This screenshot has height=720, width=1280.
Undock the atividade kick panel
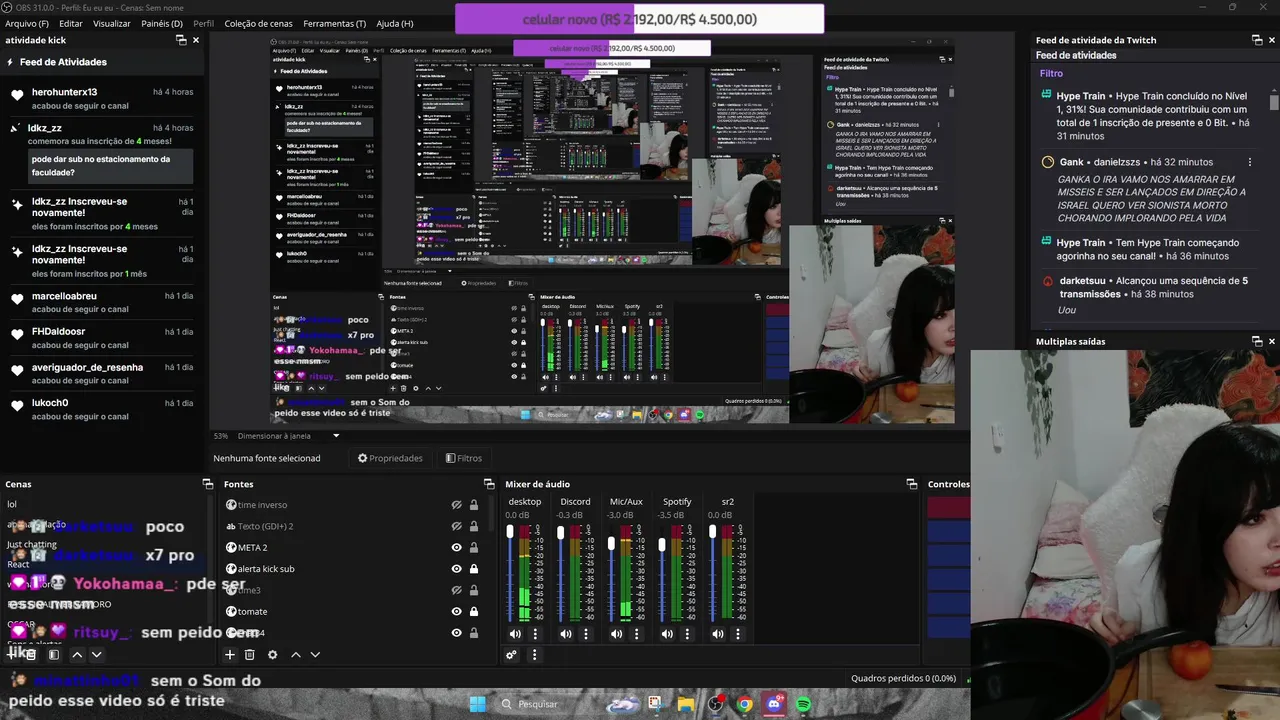[x=181, y=40]
